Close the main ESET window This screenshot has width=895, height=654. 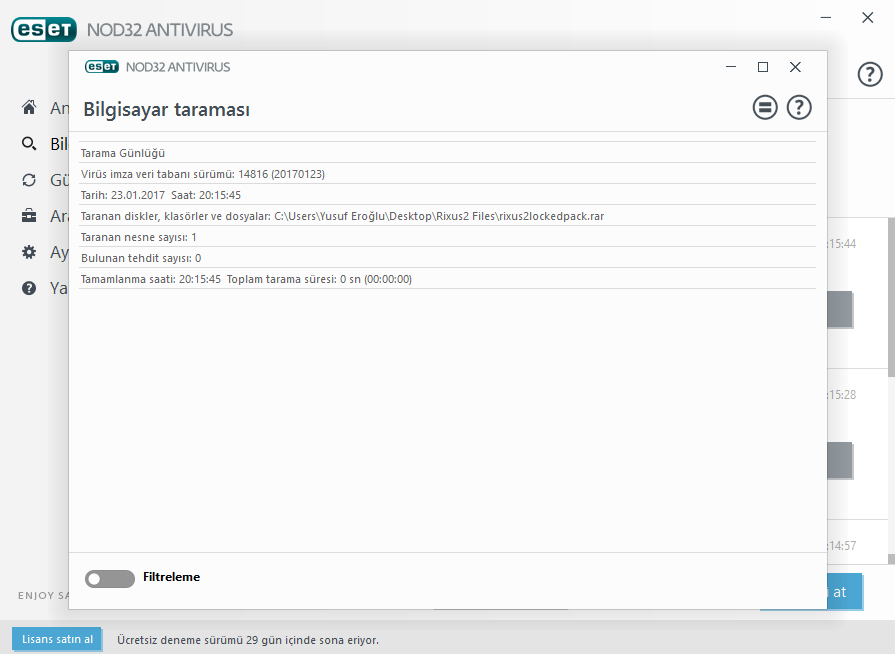(x=868, y=18)
